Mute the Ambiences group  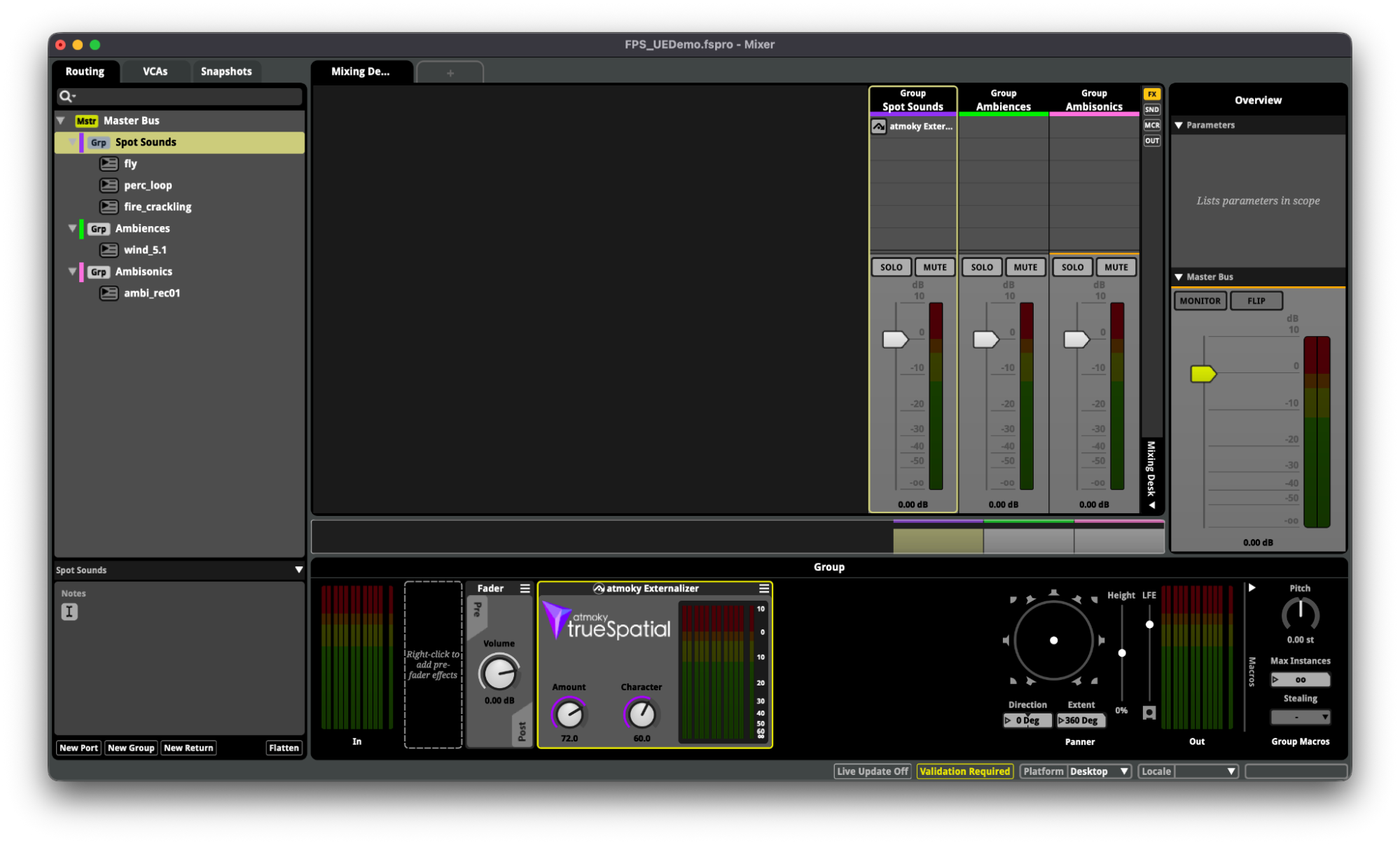coord(1025,267)
